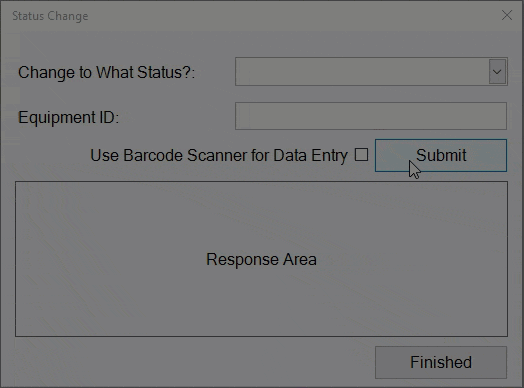Open the status dropdown chevron arrow

point(497,72)
